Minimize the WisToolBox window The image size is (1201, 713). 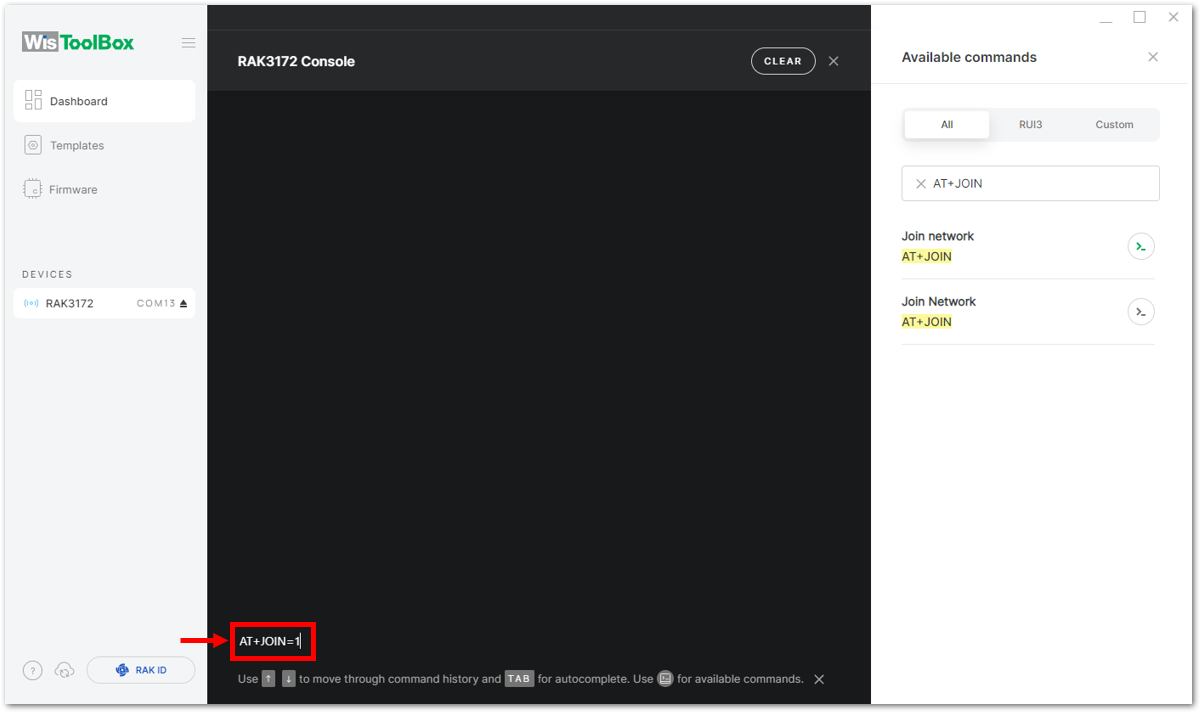pos(1106,20)
